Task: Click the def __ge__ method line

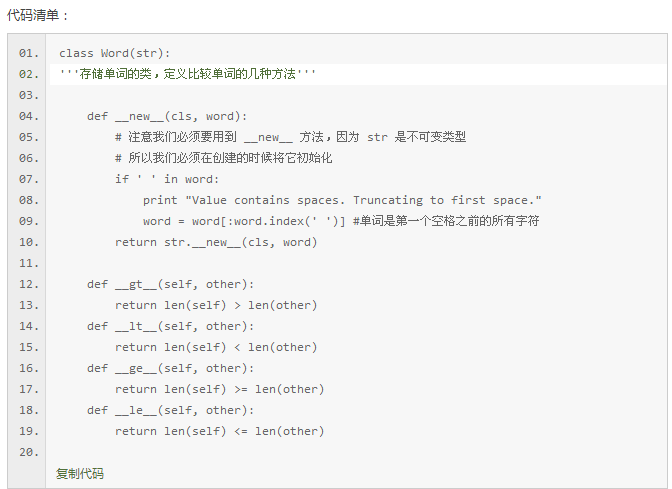Action: [x=171, y=368]
